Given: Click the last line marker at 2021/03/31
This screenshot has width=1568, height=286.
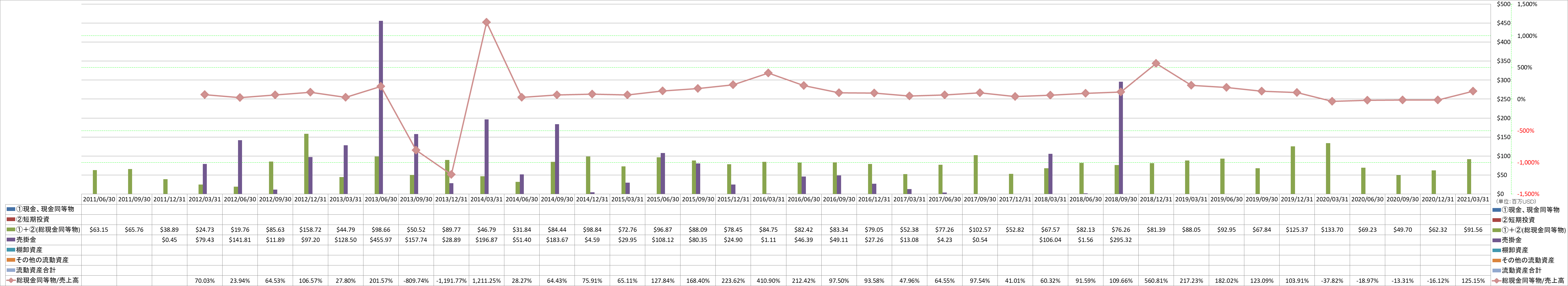Looking at the screenshot, I should [1473, 91].
